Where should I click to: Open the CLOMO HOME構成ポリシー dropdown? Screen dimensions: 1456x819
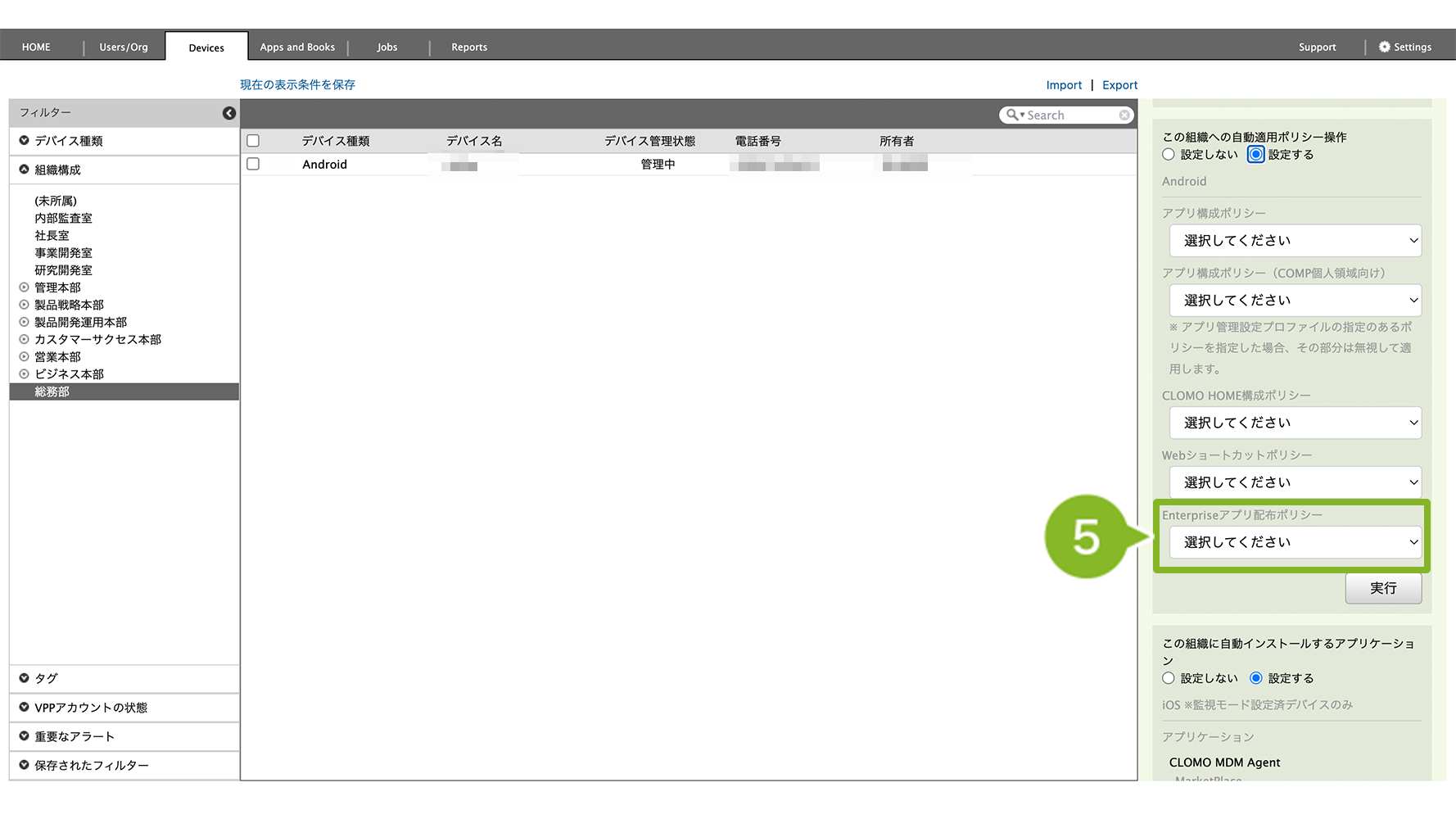tap(1295, 423)
